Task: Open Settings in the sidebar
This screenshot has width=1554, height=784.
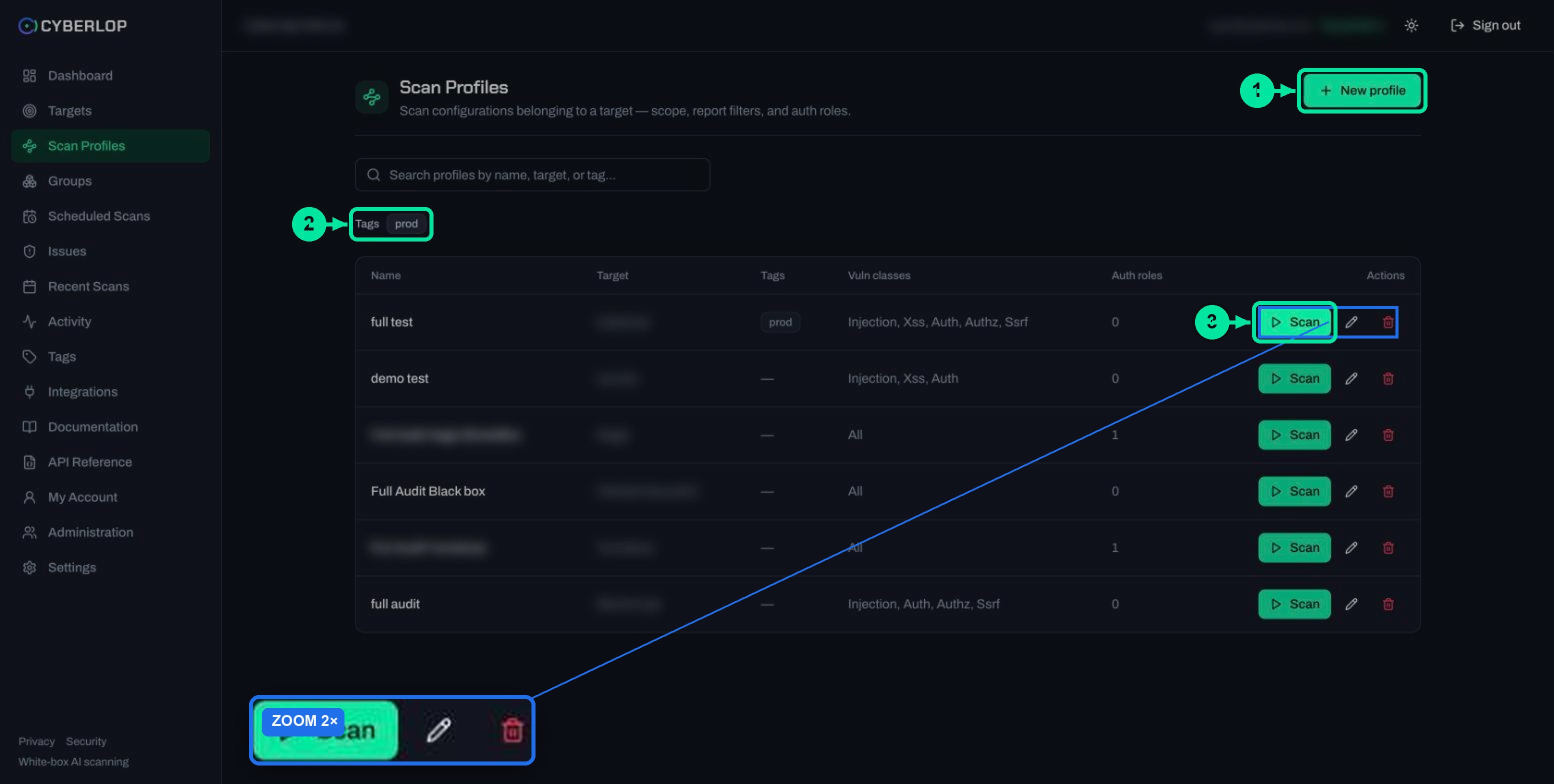Action: [110, 567]
